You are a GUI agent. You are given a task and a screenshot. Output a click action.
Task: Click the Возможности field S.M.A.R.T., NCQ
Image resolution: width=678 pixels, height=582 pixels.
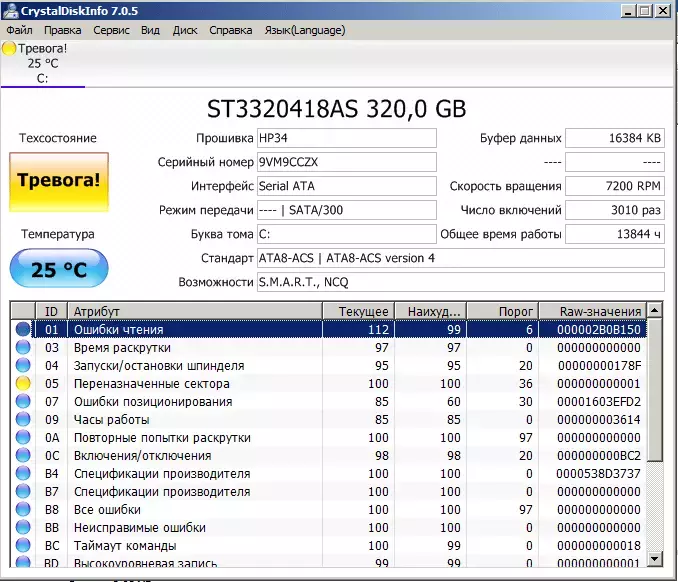tap(461, 282)
